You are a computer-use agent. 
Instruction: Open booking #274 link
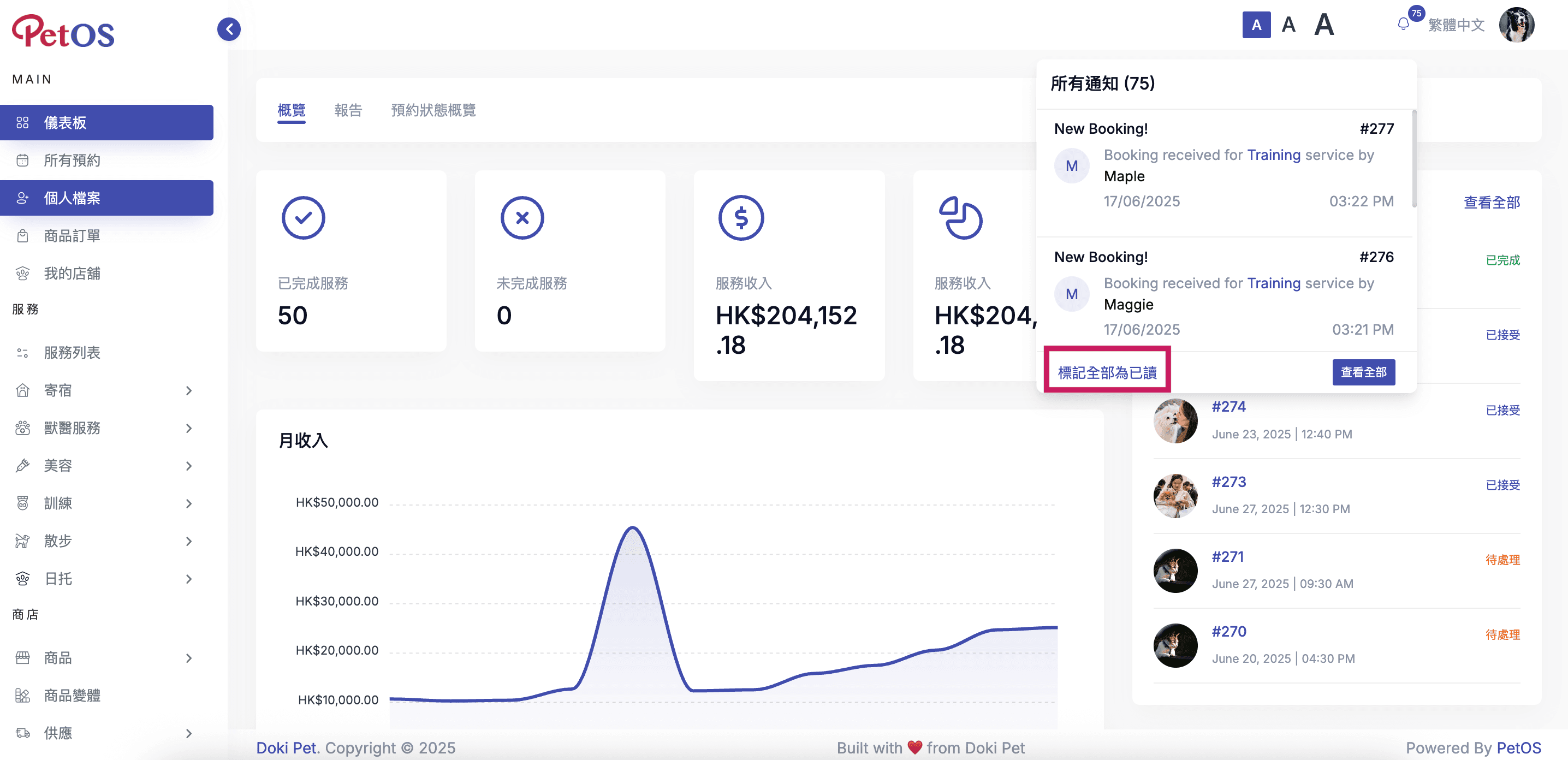click(1228, 406)
